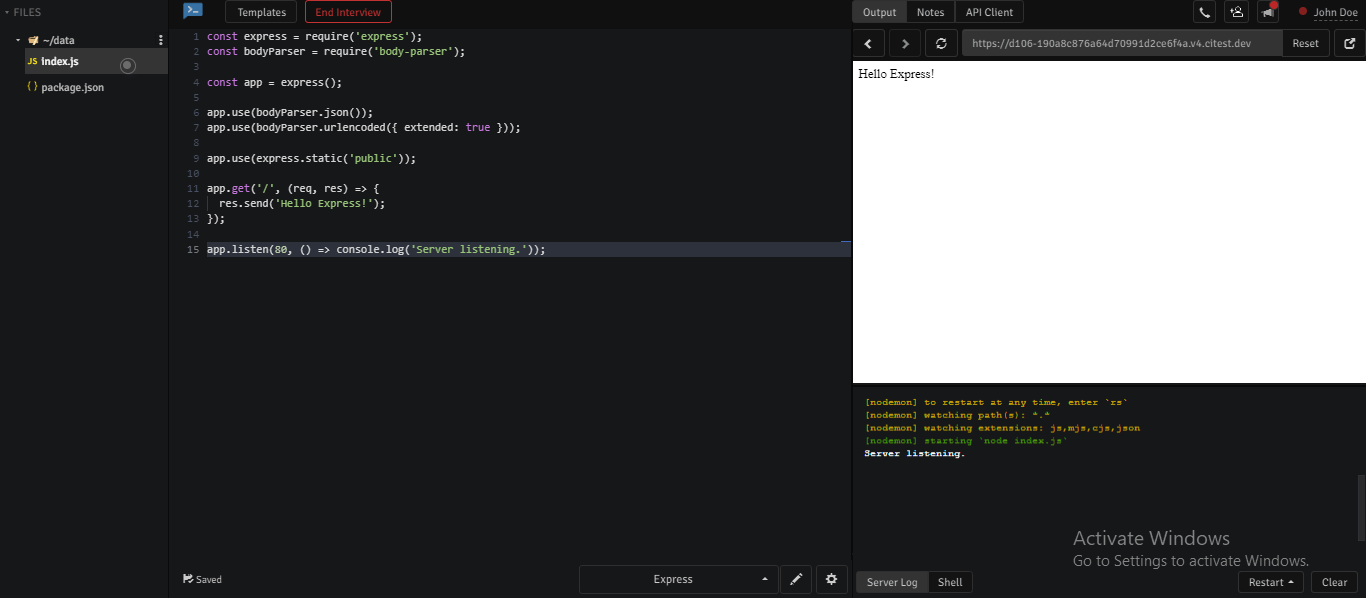This screenshot has height=598, width=1366.
Task: Refresh the preview browser
Action: (x=941, y=43)
